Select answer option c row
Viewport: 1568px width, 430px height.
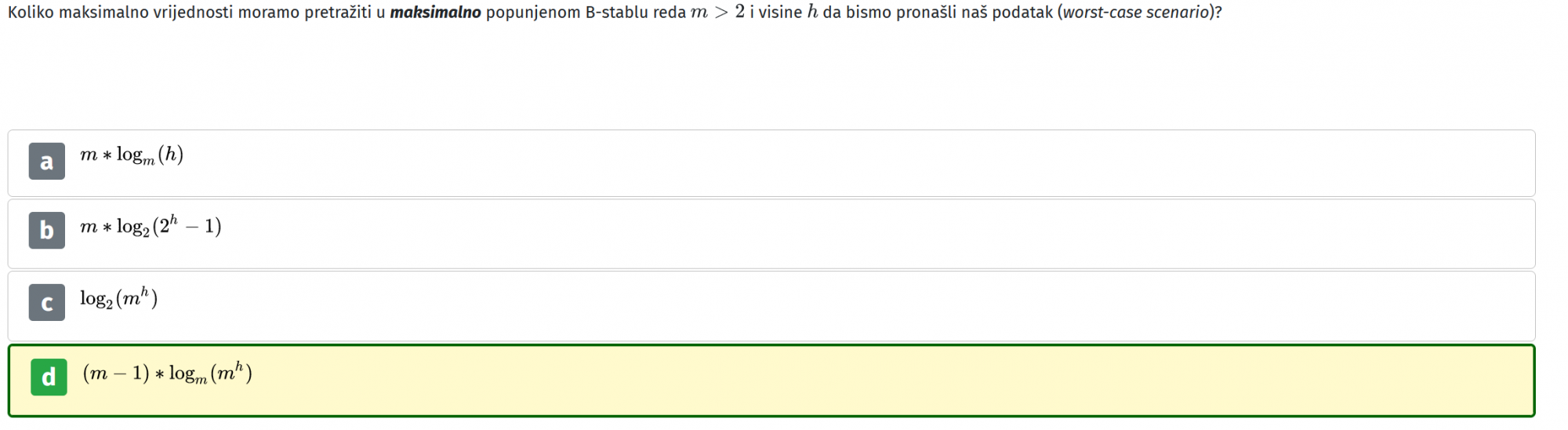tap(771, 306)
